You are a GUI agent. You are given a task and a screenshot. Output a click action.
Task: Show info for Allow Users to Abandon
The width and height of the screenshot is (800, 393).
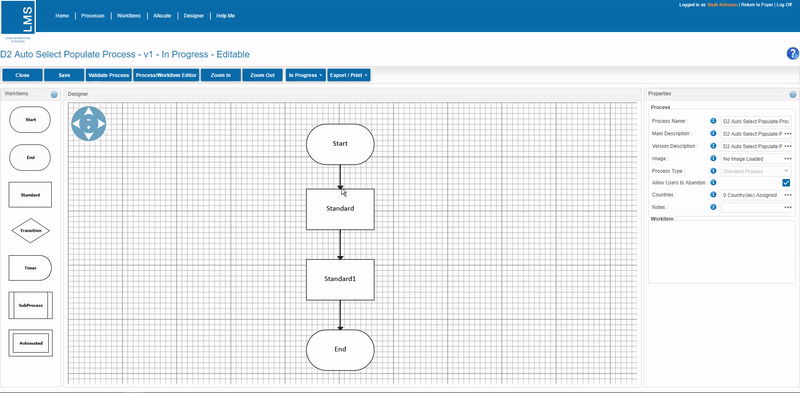713,182
